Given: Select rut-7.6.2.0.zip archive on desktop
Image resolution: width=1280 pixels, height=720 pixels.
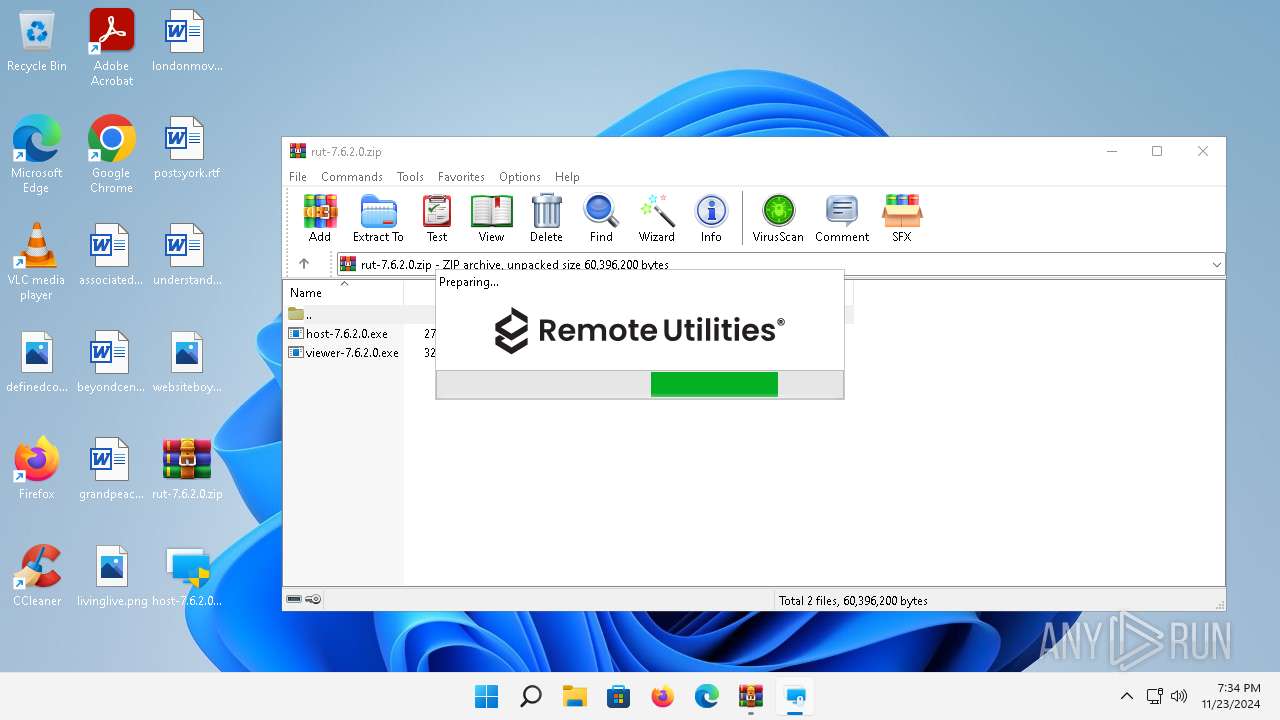Looking at the screenshot, I should point(187,468).
